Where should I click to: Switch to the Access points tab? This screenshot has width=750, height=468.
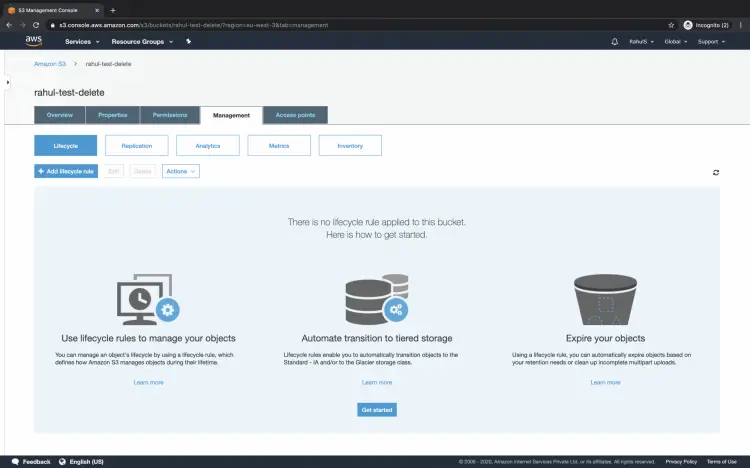(x=295, y=115)
